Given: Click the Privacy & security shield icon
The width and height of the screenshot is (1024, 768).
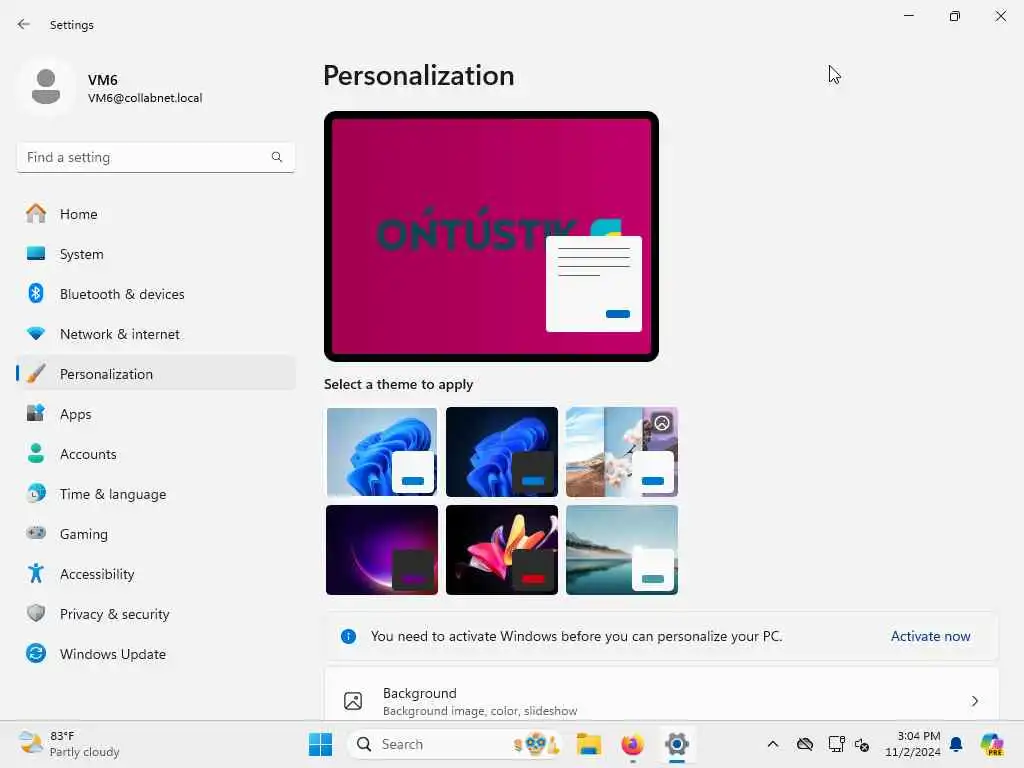Looking at the screenshot, I should tap(36, 613).
